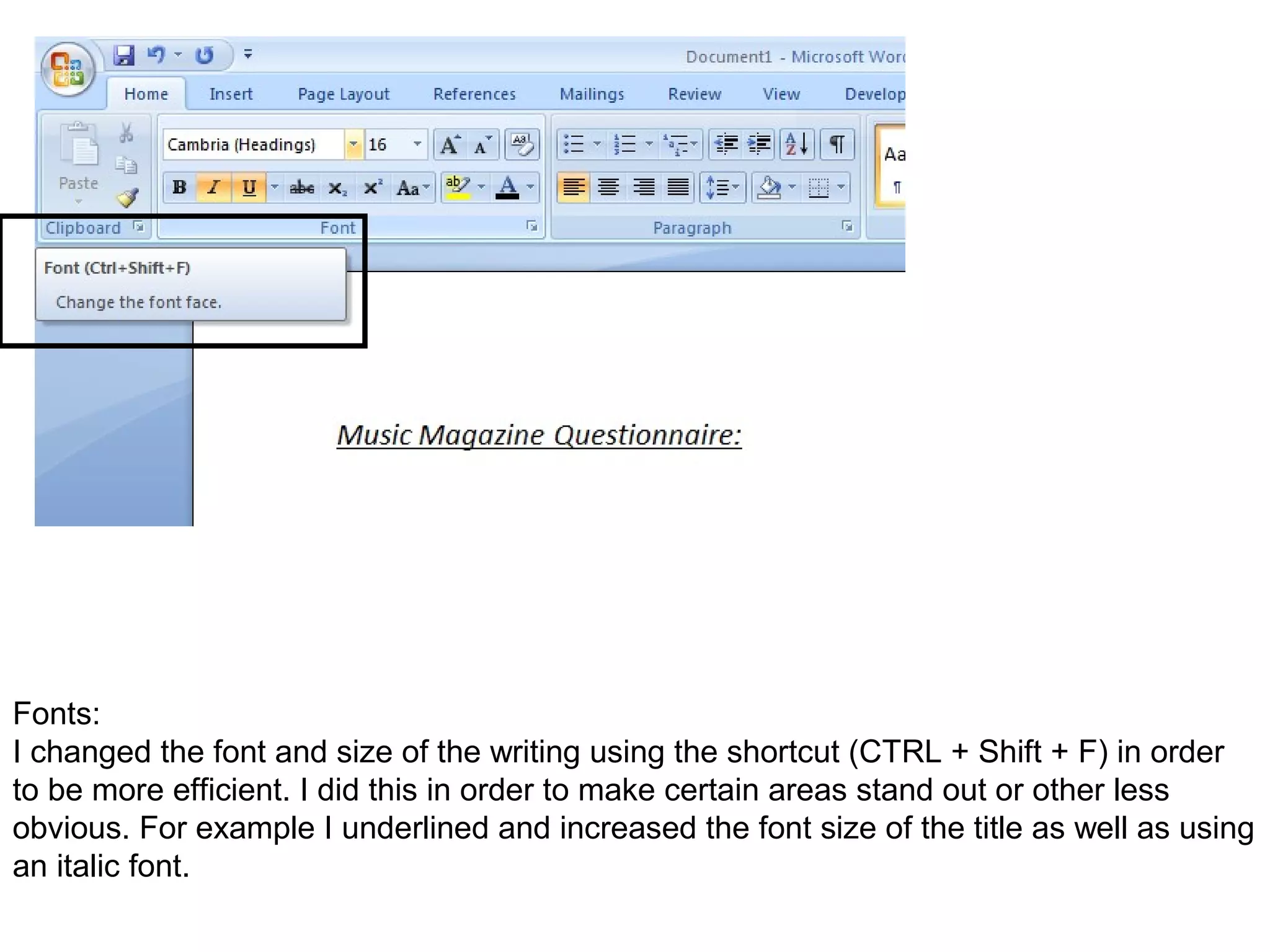Switch to the Insert tab
The image size is (1270, 952).
[x=231, y=94]
